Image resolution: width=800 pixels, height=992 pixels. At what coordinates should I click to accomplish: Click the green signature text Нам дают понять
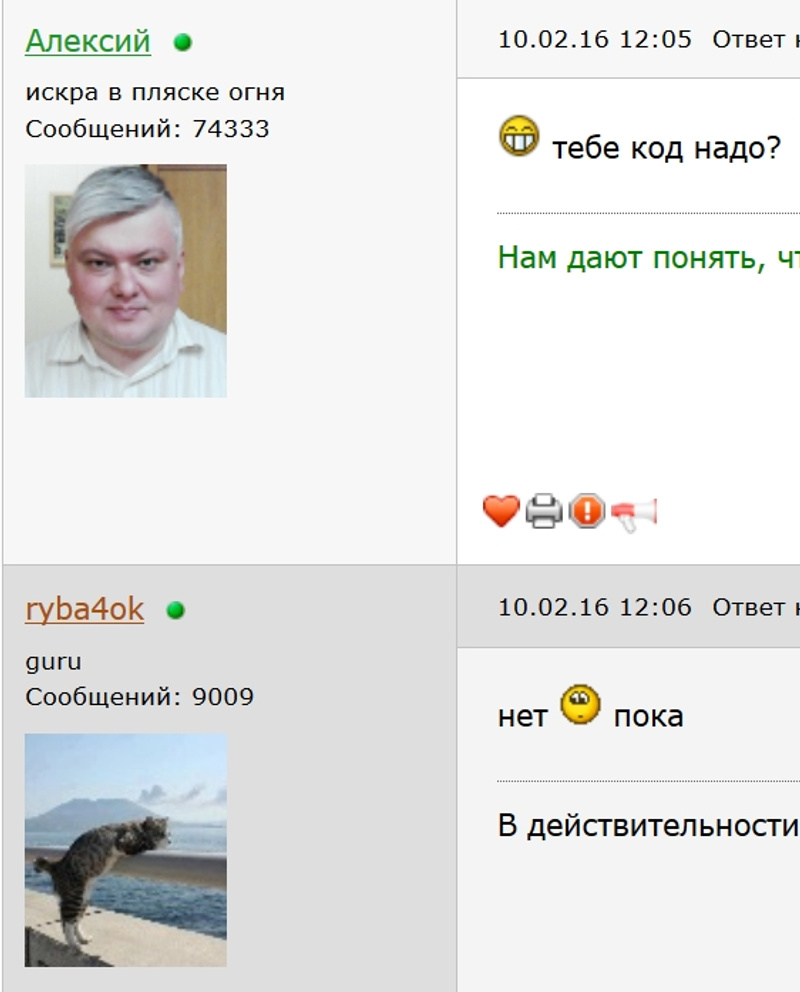[649, 258]
